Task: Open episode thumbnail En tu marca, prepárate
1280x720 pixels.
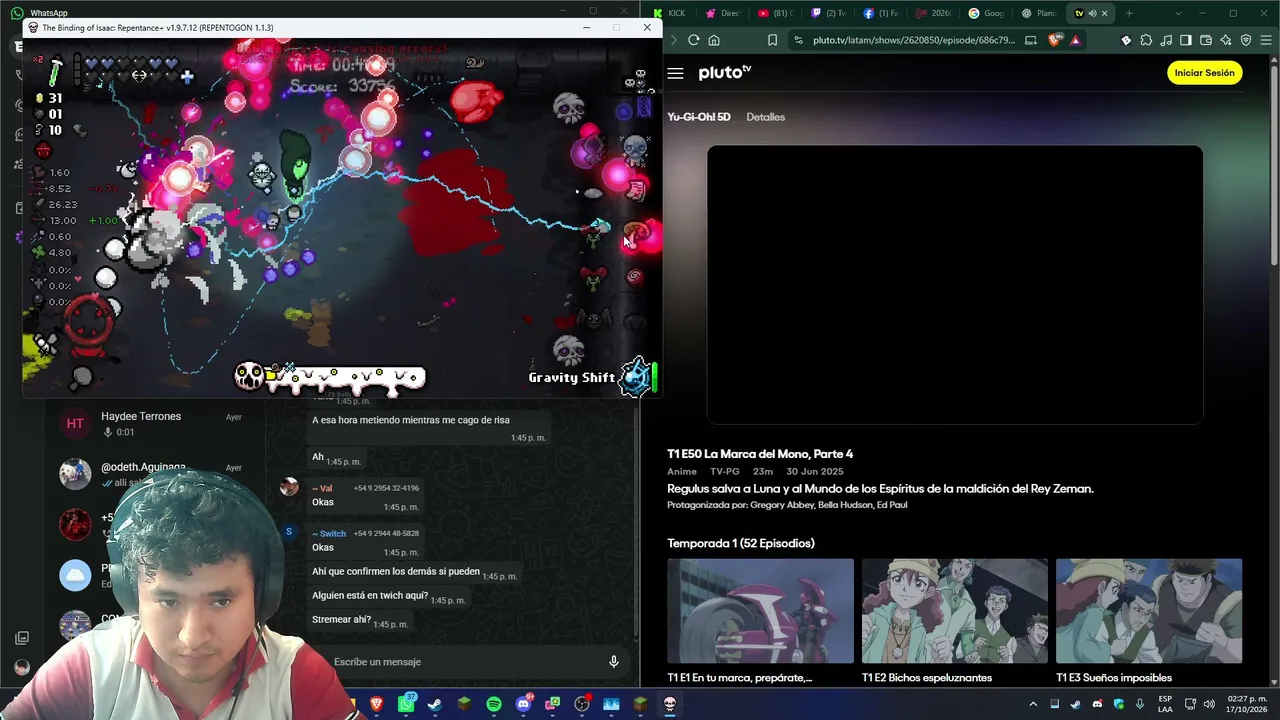Action: pos(760,611)
